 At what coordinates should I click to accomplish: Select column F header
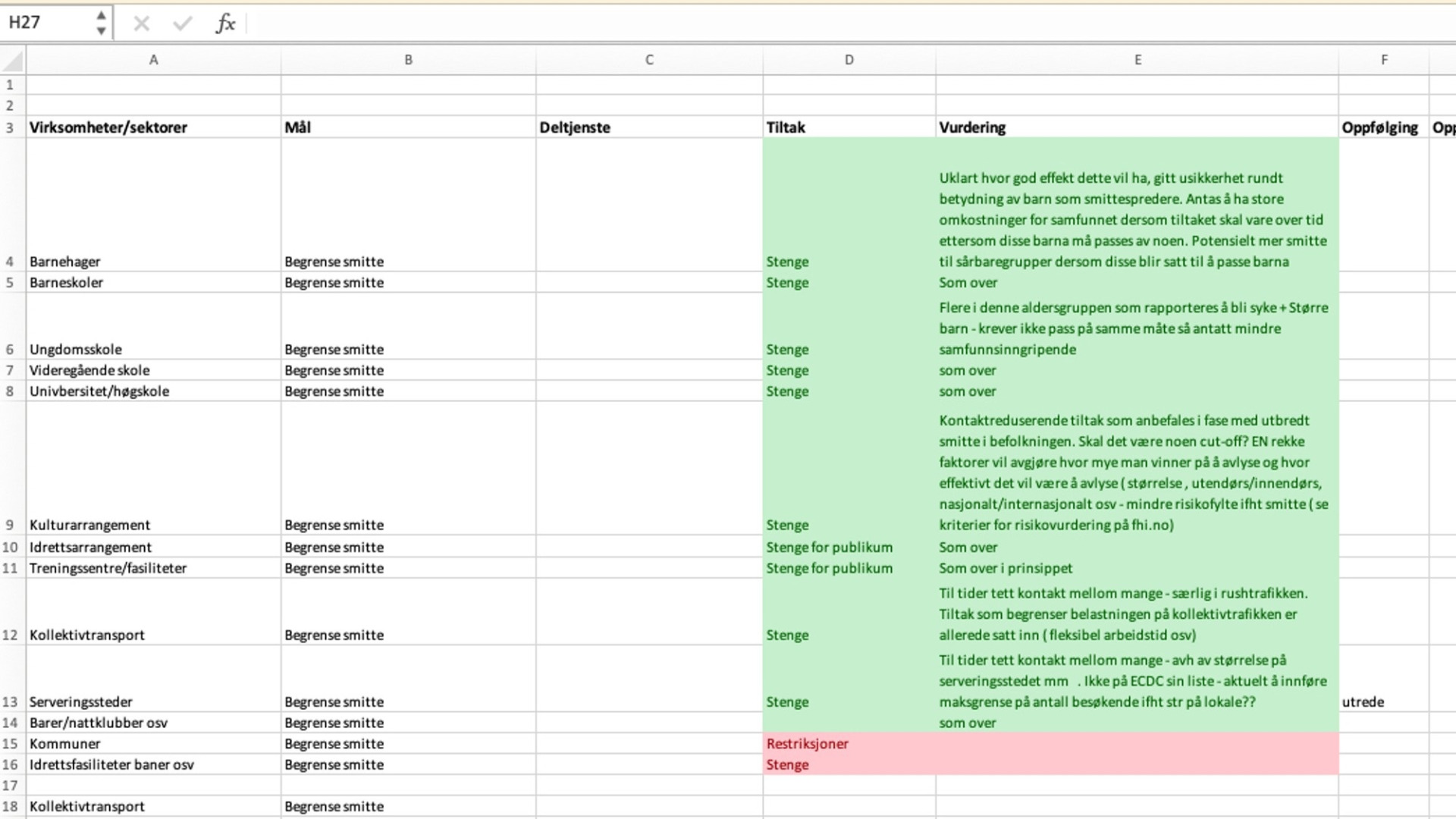(1383, 60)
